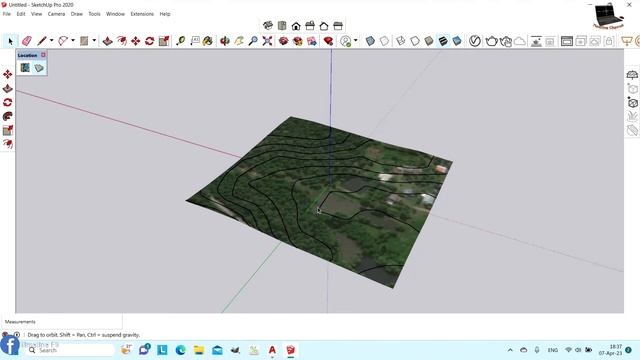Screen dimensions: 640x360
Task: Open the Draw menu
Action: (77, 14)
